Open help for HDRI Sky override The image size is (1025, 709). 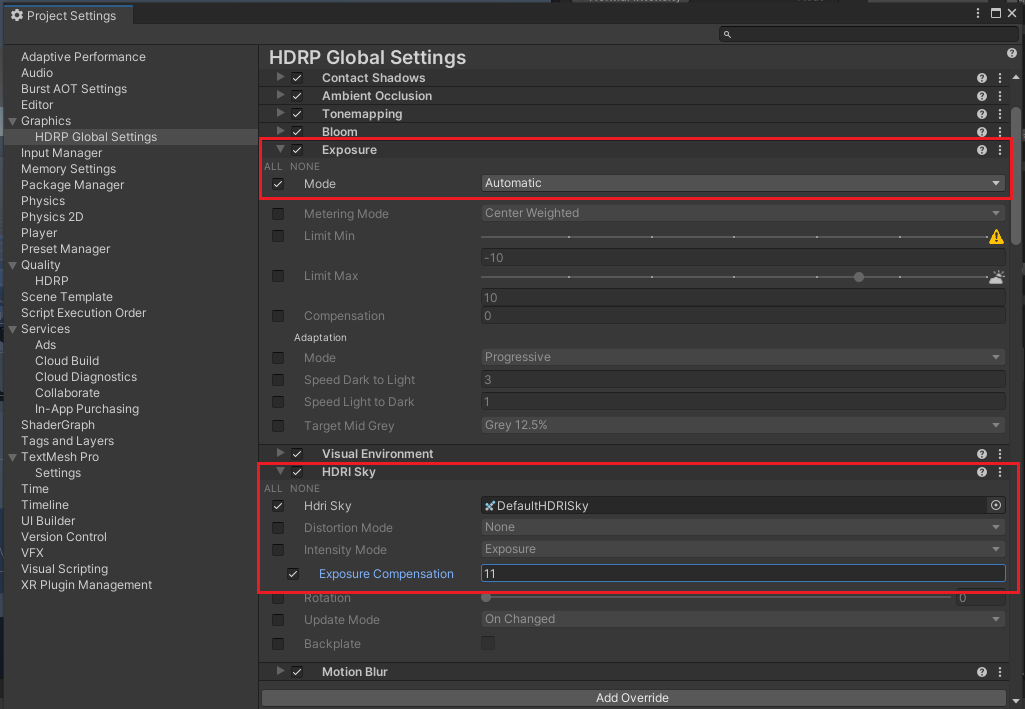981,472
